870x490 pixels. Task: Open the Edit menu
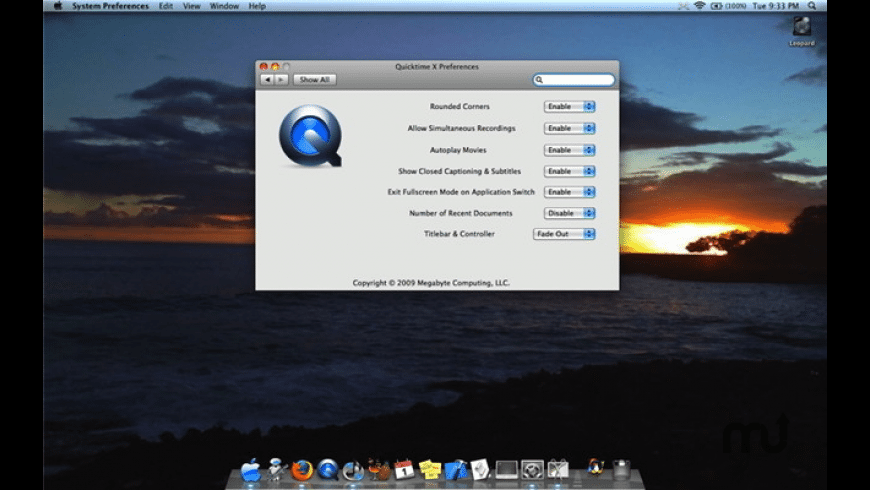point(166,6)
